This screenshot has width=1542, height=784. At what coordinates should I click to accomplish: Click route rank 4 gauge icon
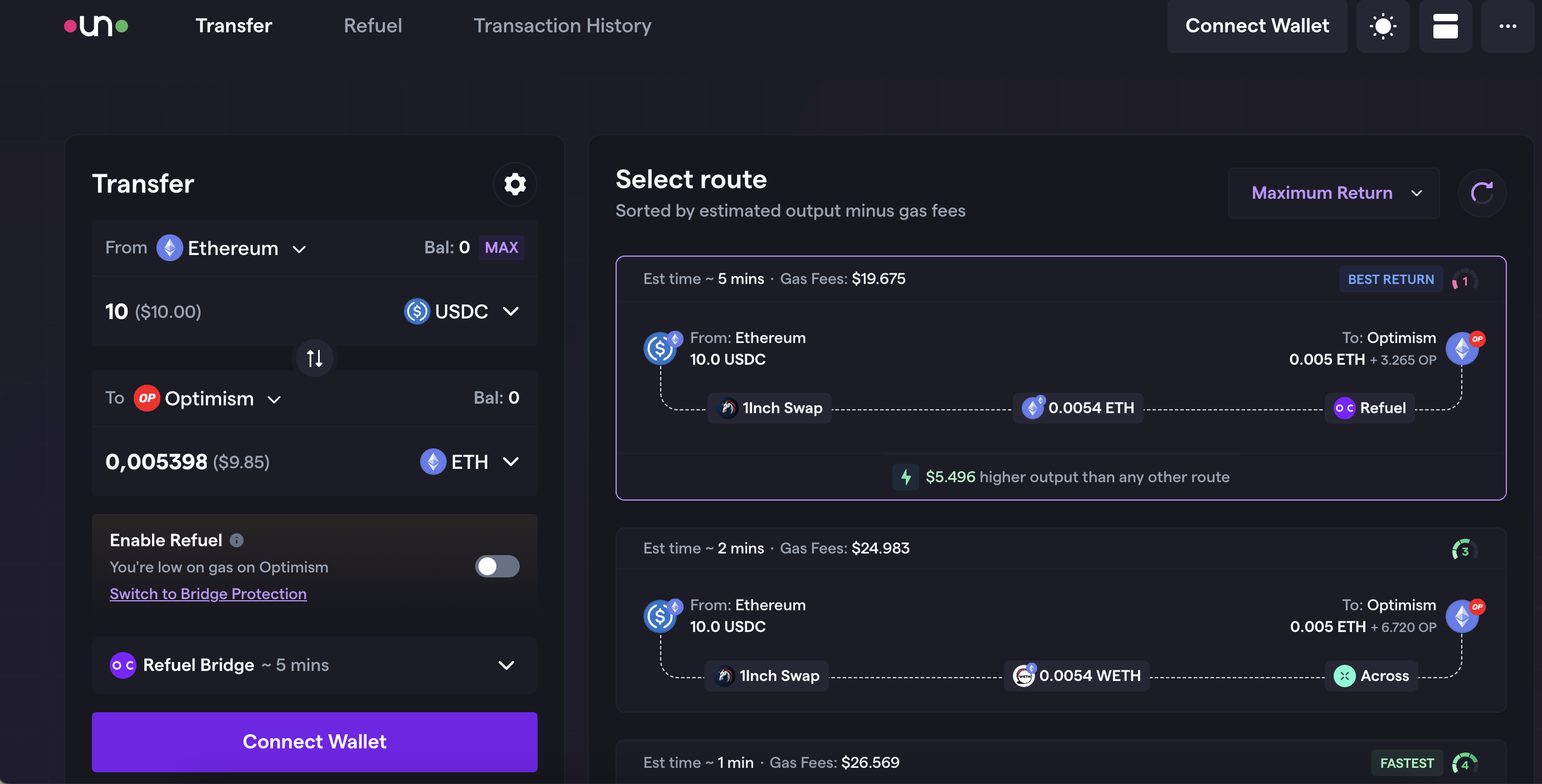(x=1464, y=763)
